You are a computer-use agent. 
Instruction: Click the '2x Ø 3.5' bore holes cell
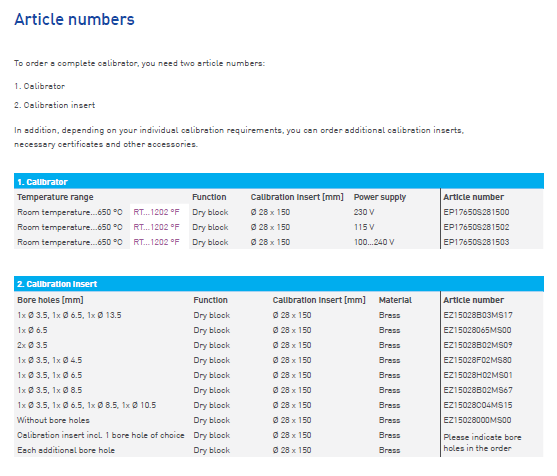(32, 345)
